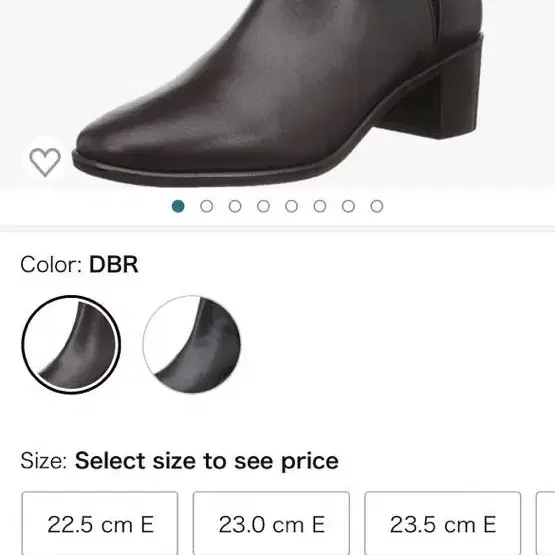
Task: Jump to fourth product image dot
Action: (x=263, y=206)
